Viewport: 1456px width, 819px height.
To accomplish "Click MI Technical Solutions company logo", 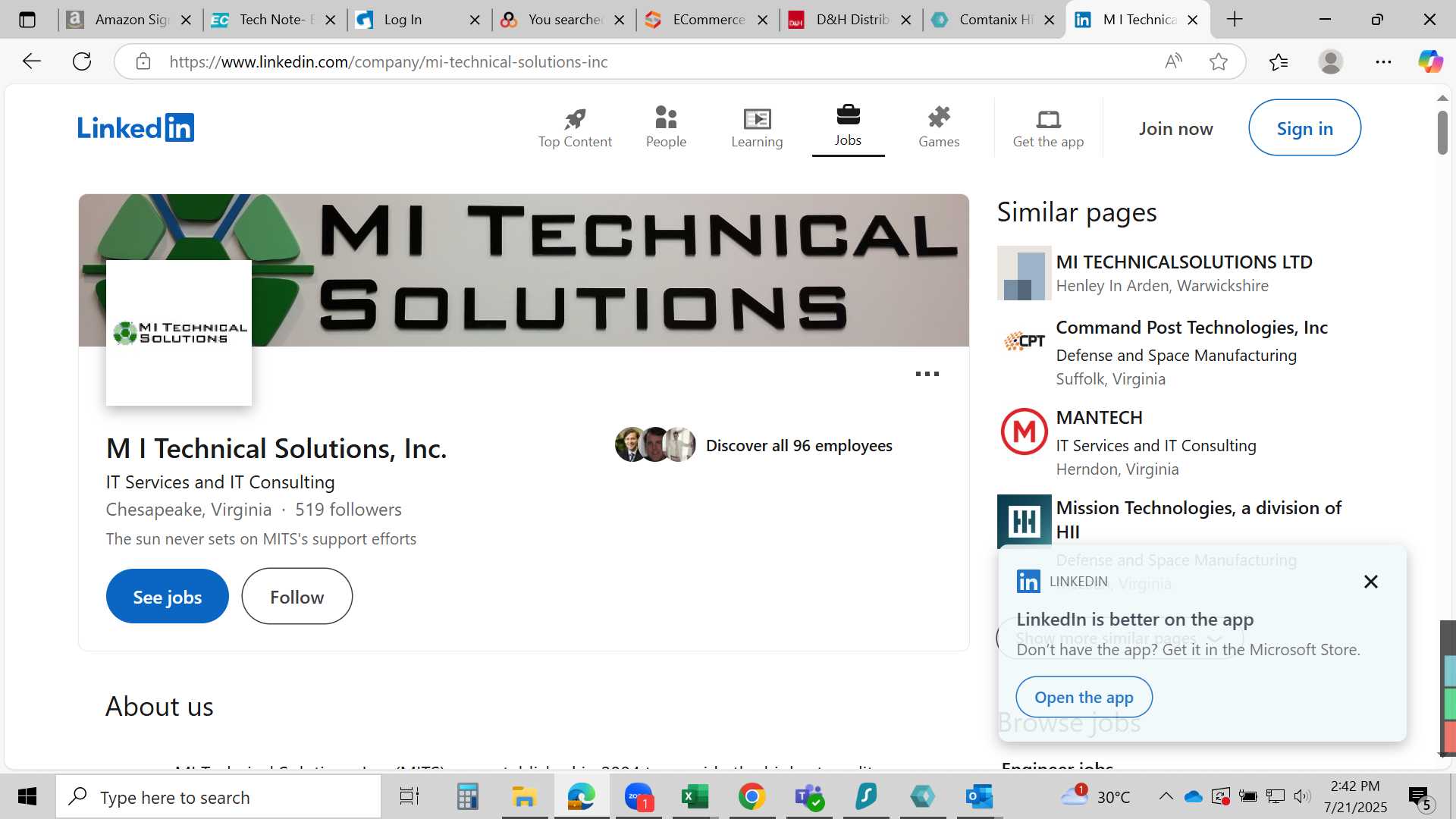I will tap(179, 333).
